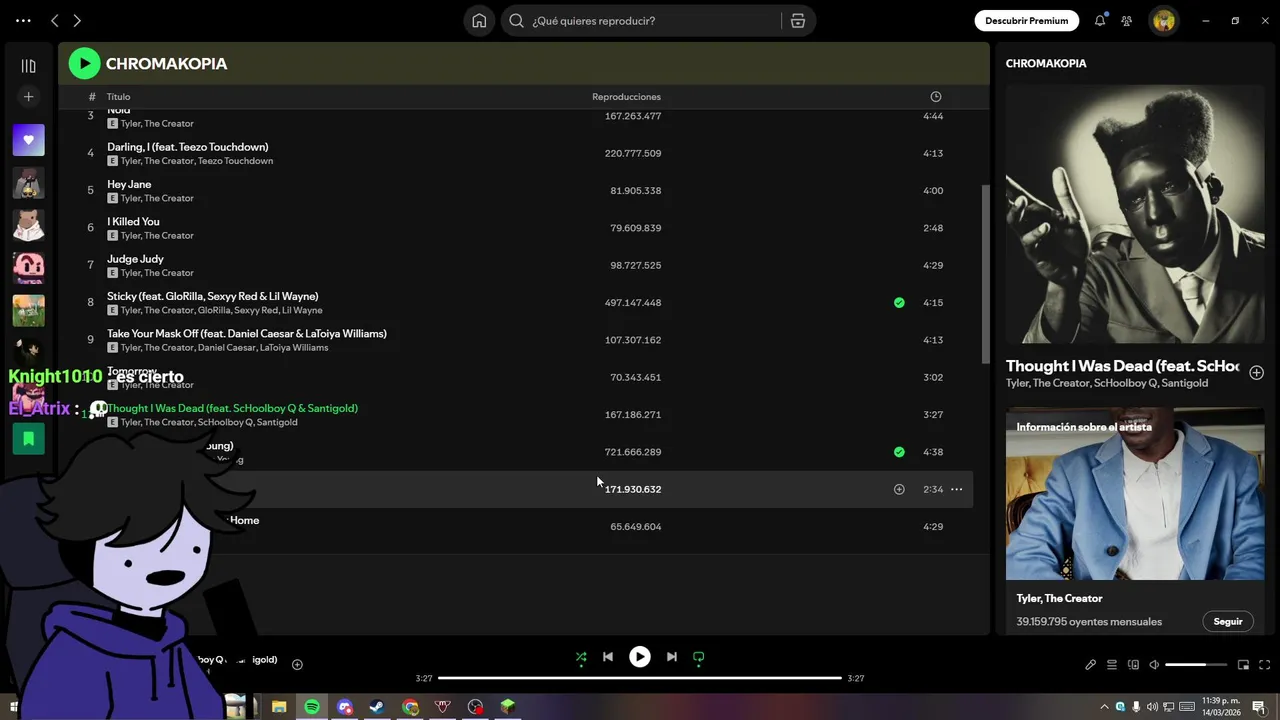1280x720 pixels.
Task: Open Información sobre el artista card
Action: [x=1135, y=520]
